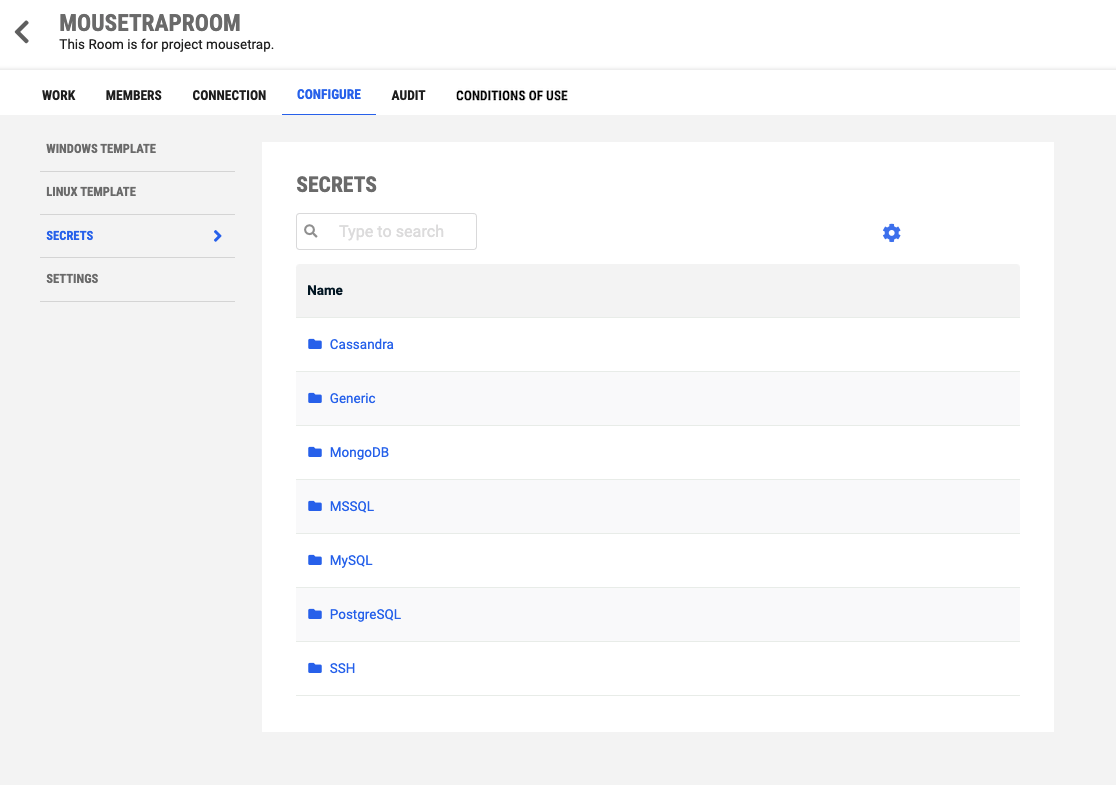Open the Audit tab
1116x785 pixels.
click(x=409, y=95)
